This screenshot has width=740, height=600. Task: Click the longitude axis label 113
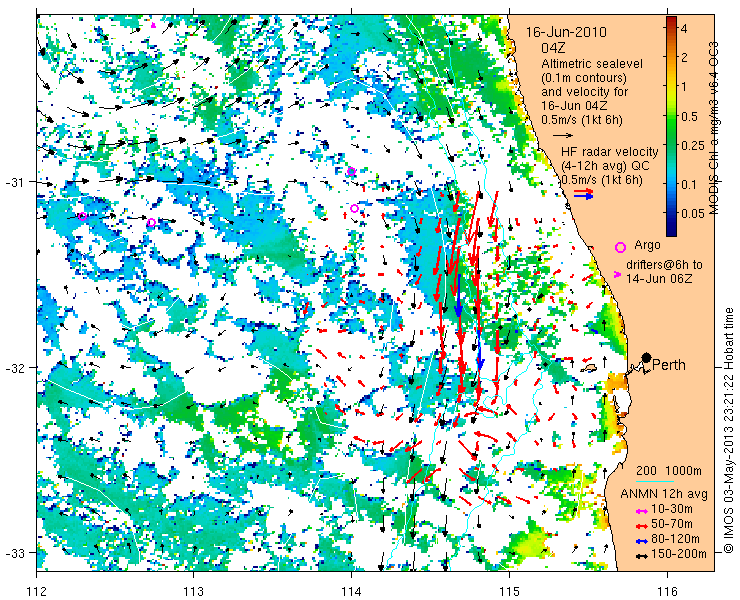[193, 591]
